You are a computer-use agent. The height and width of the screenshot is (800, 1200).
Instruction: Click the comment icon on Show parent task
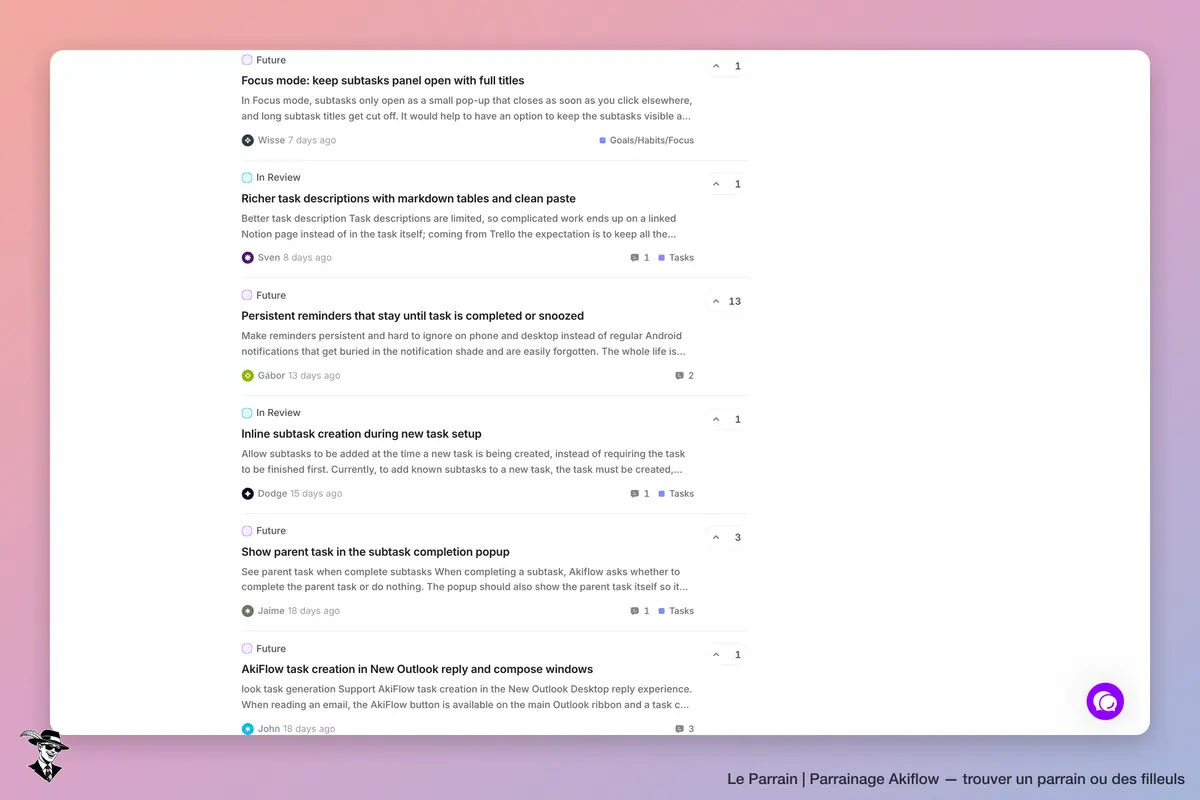[635, 611]
